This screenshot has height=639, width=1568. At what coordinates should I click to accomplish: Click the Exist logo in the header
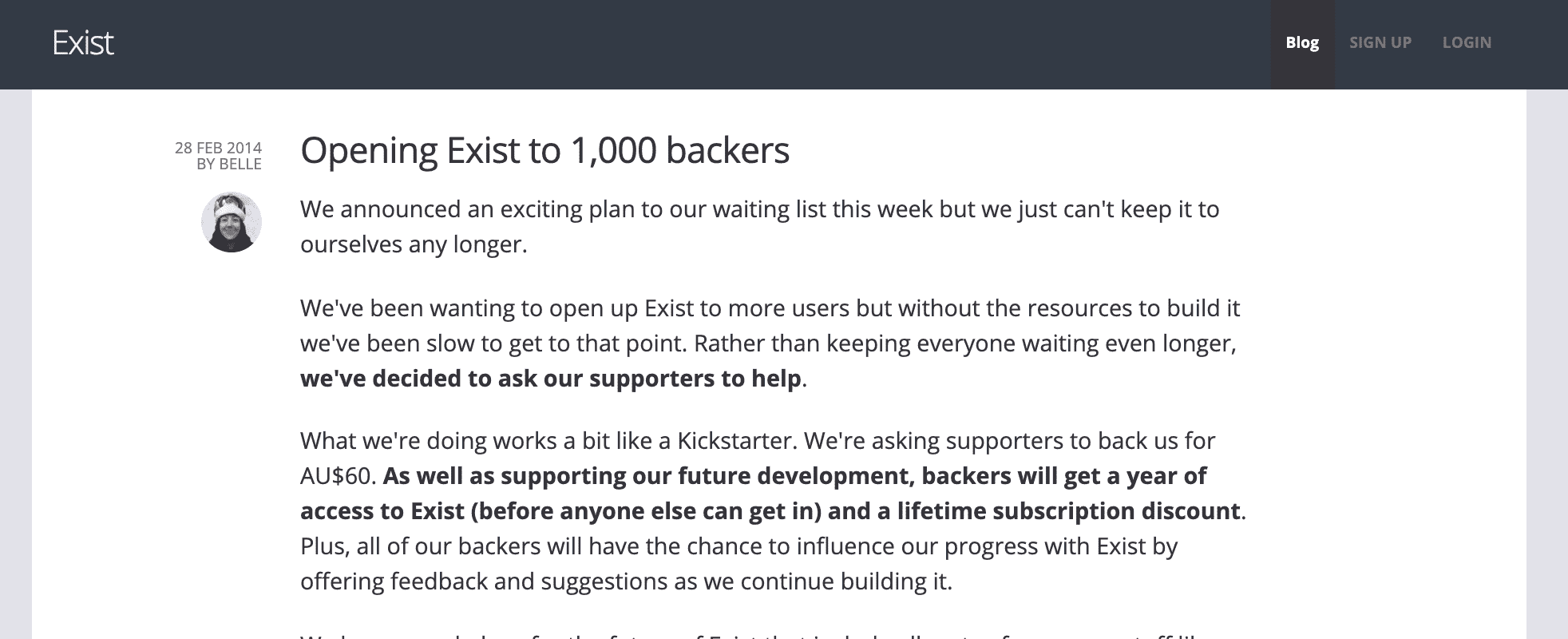click(x=83, y=43)
